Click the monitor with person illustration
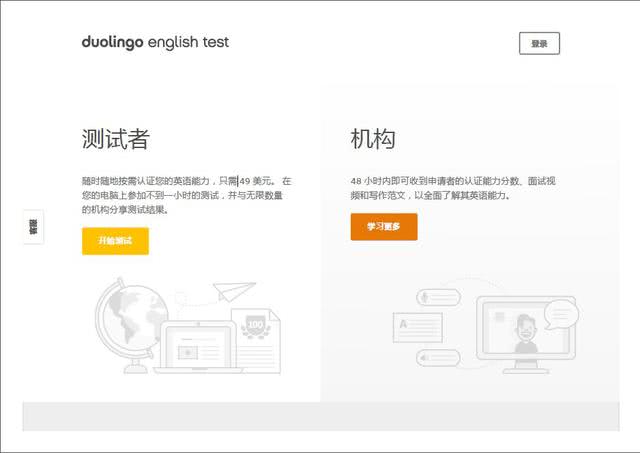The width and height of the screenshot is (640, 453). pyautogui.click(x=526, y=335)
